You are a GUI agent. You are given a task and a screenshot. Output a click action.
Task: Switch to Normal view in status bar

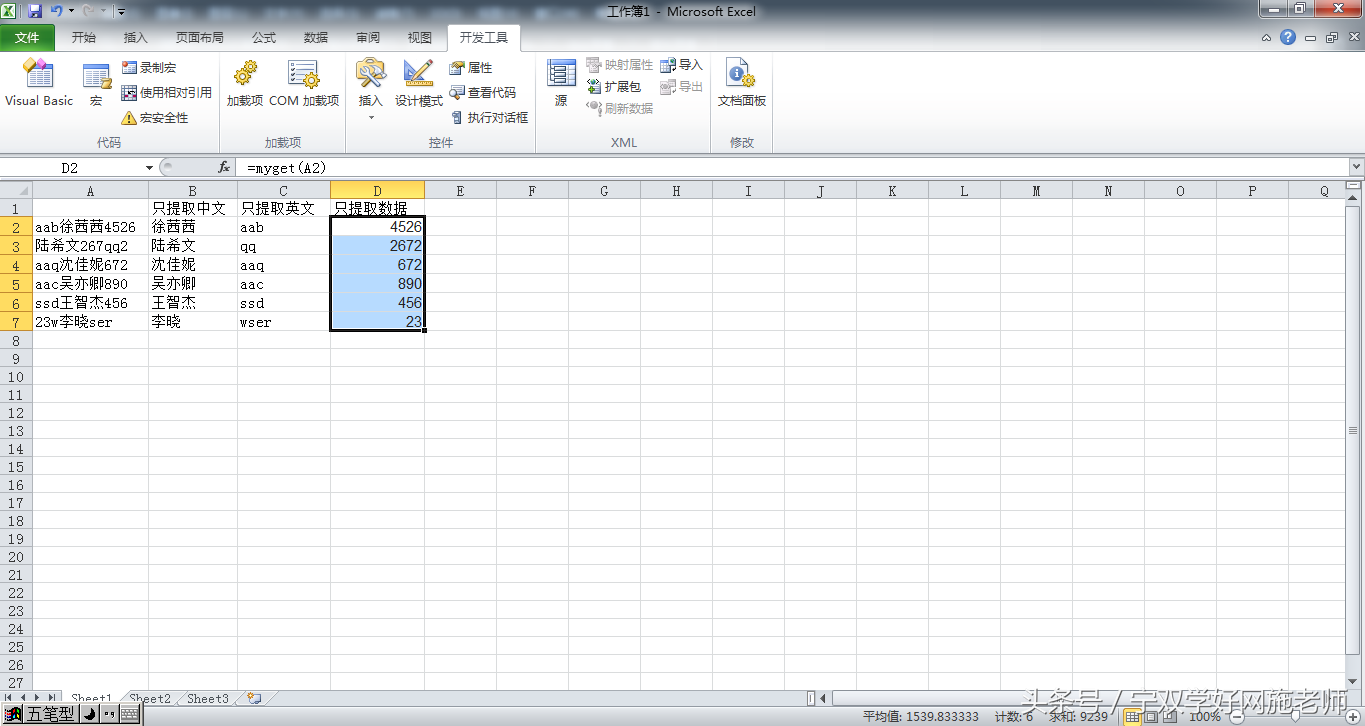1132,716
